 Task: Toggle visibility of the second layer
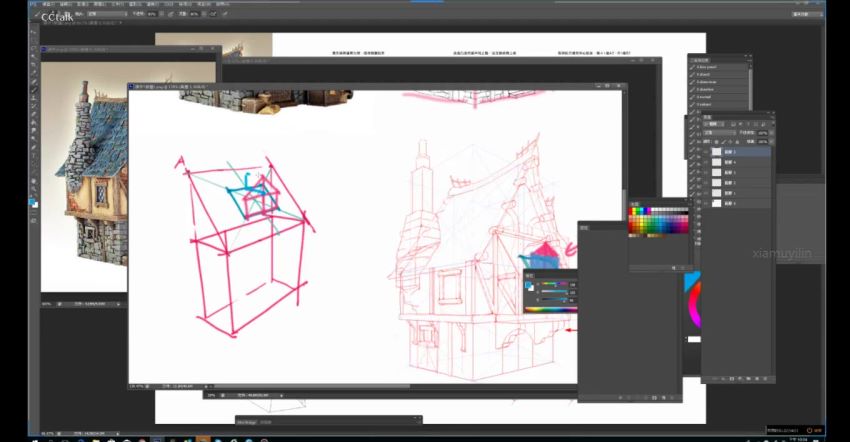[707, 162]
